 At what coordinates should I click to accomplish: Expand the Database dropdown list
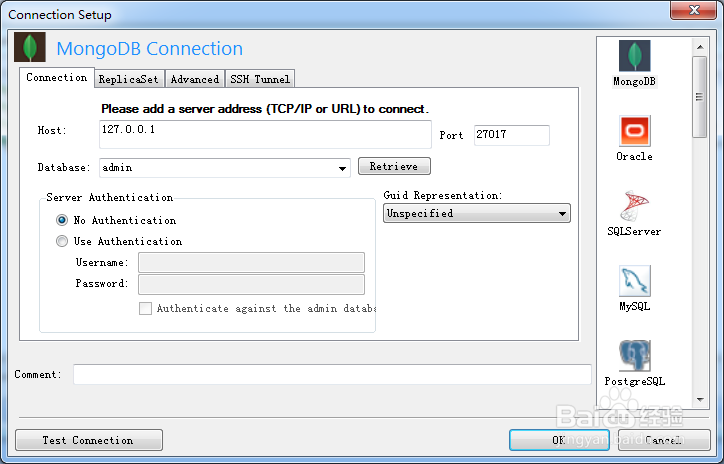tap(343, 168)
